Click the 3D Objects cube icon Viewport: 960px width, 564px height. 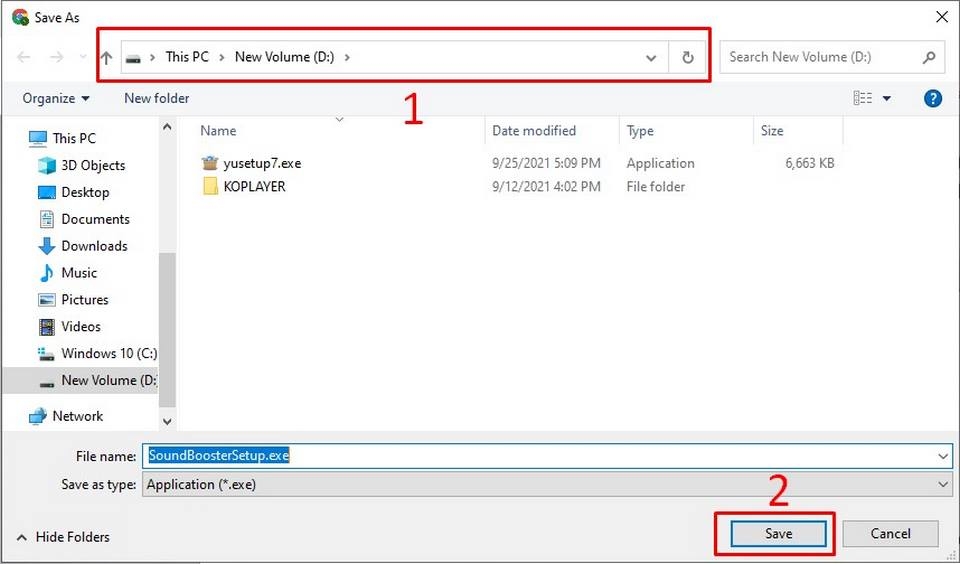(x=47, y=165)
